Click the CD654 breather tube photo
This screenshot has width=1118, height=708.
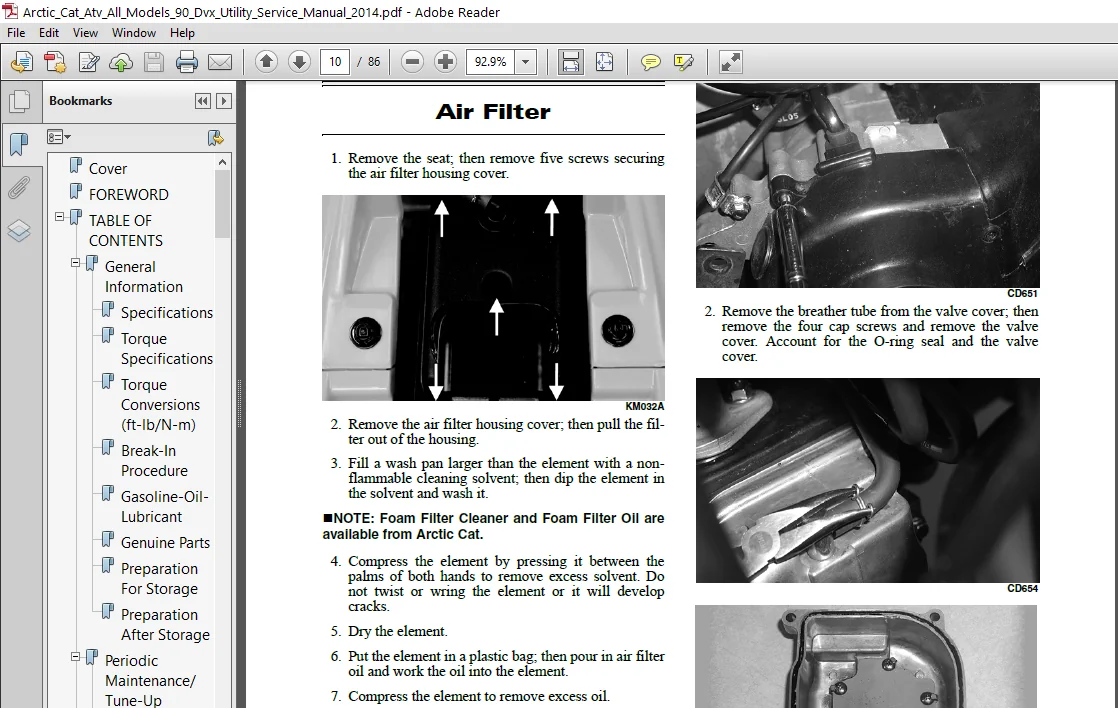pos(867,481)
